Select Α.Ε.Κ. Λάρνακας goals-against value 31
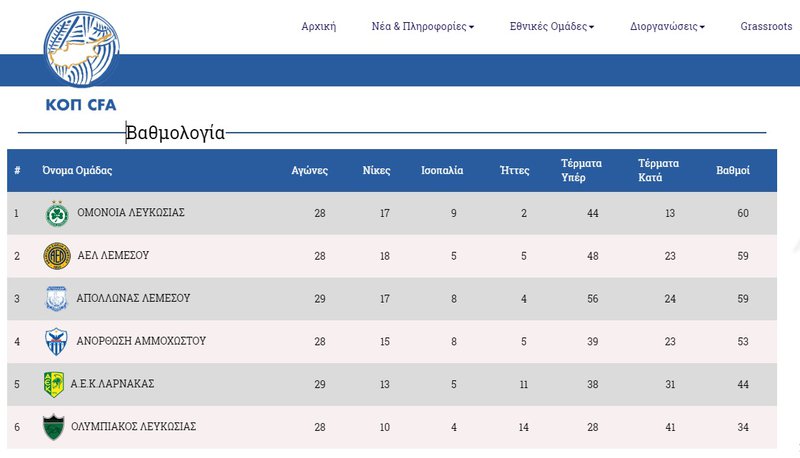The image size is (800, 458). (670, 385)
